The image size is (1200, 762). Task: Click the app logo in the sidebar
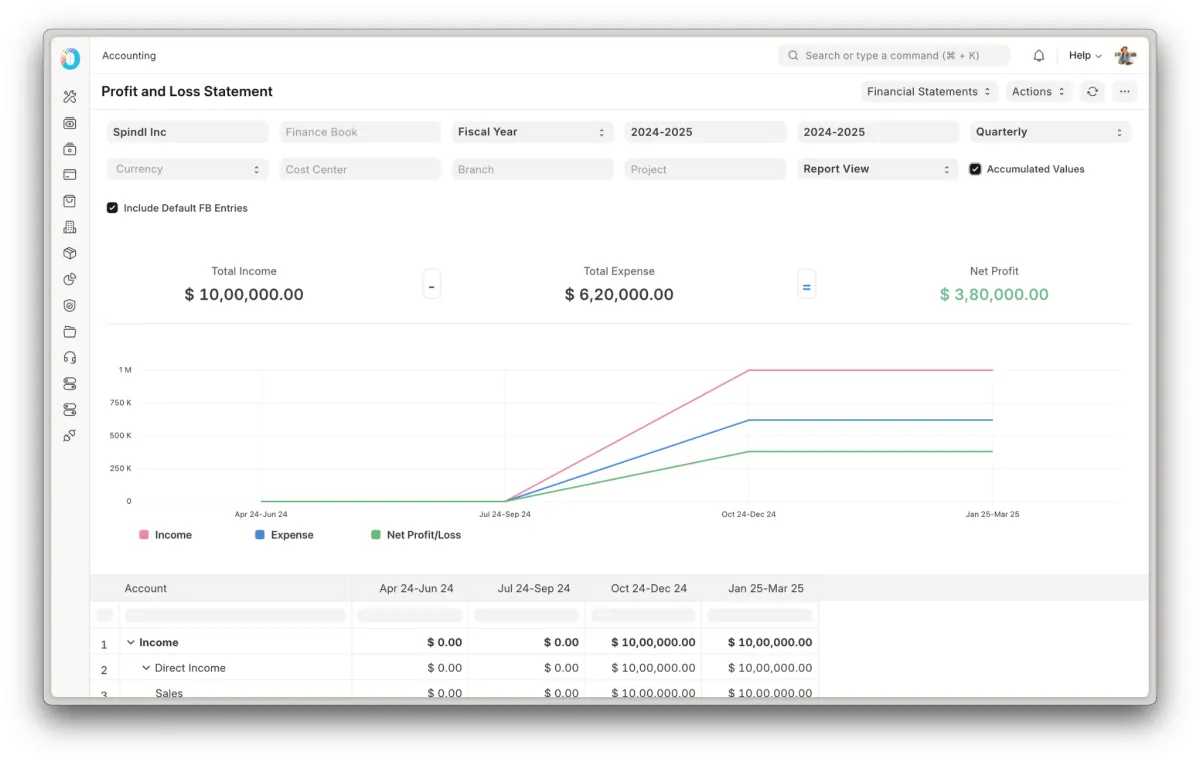70,59
